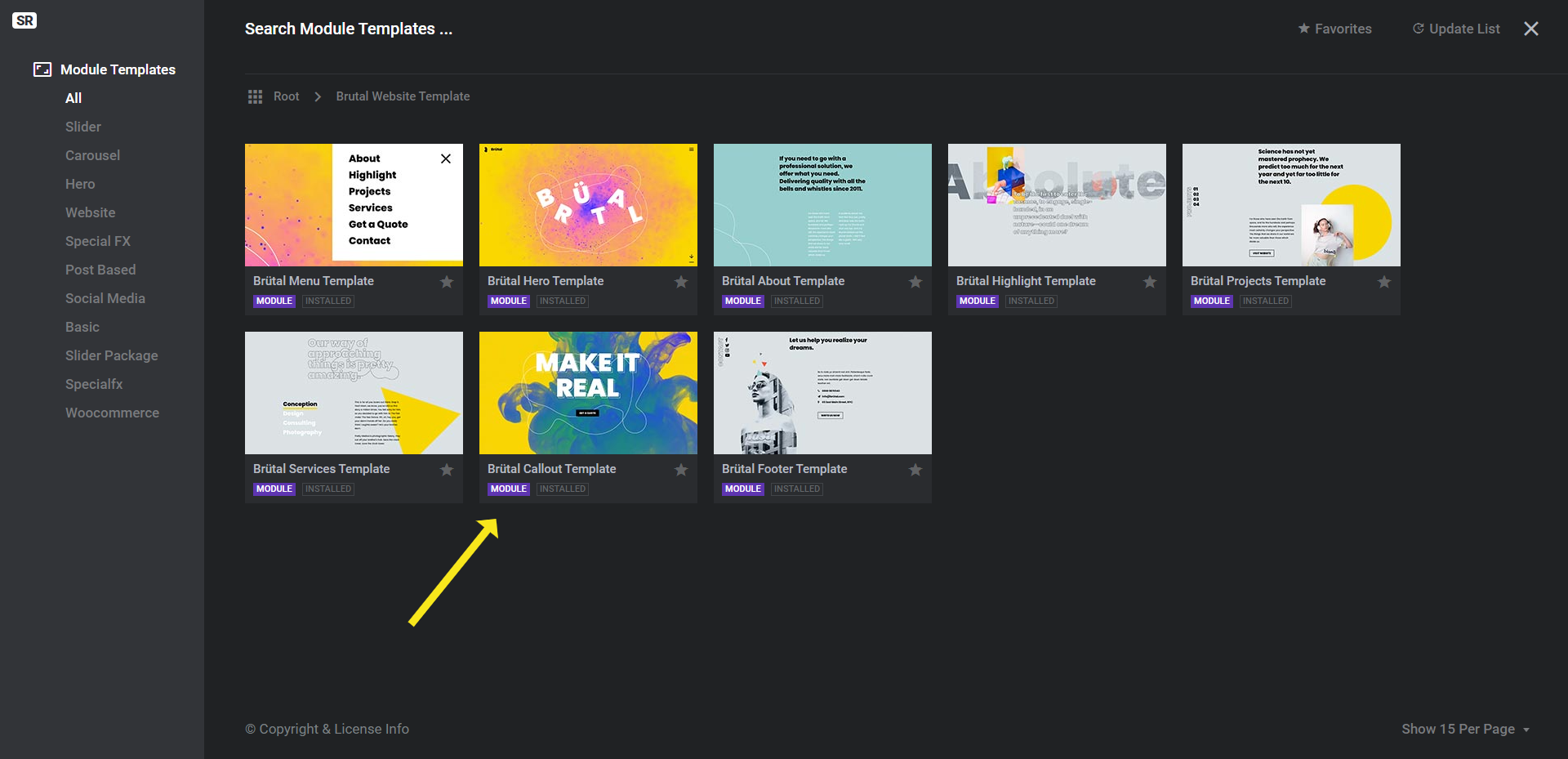Screen dimensions: 1568x759
Task: Favorite the Brütal Menu Template
Action: 447,282
